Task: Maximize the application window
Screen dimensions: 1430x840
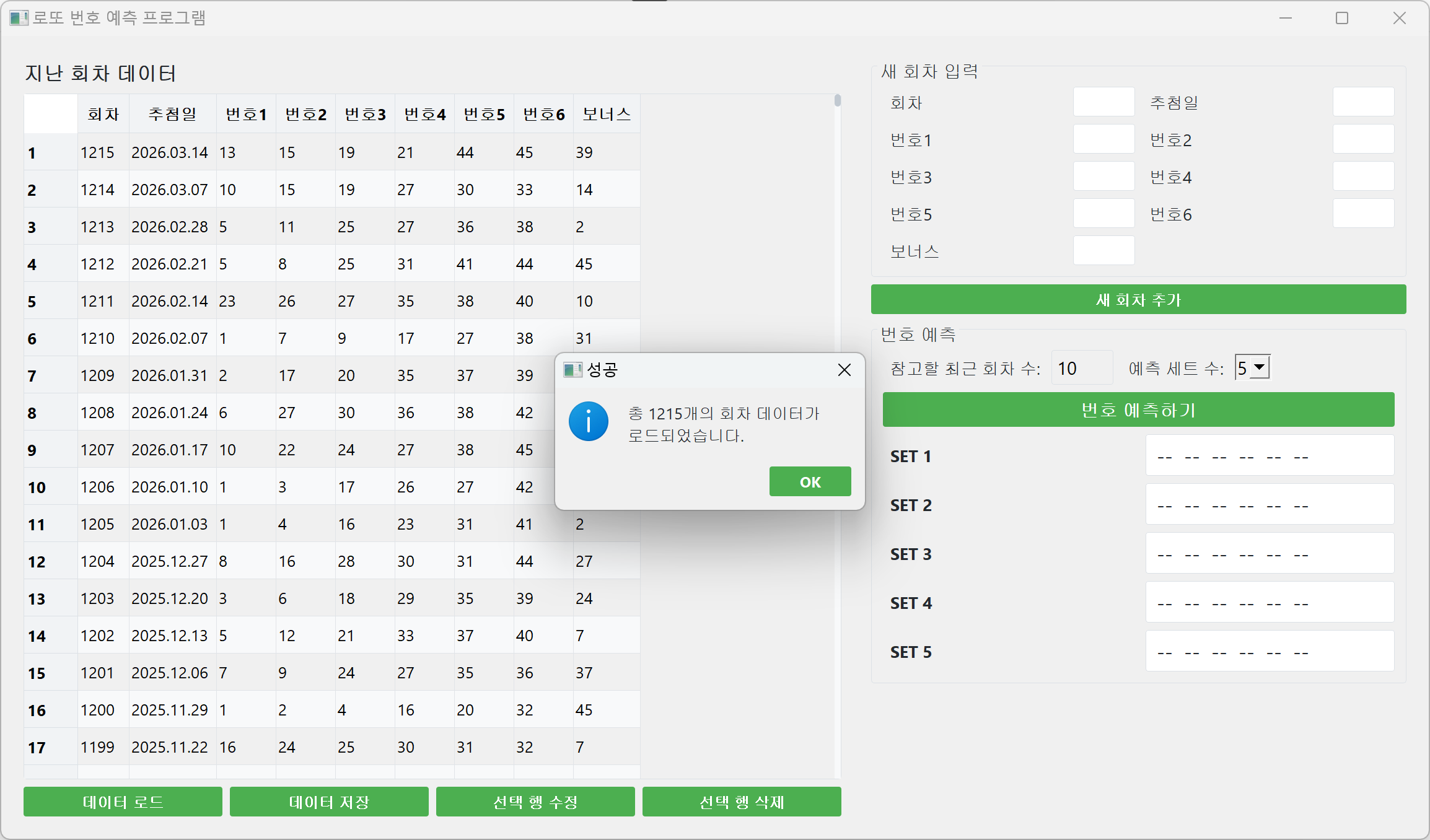Action: point(1342,18)
